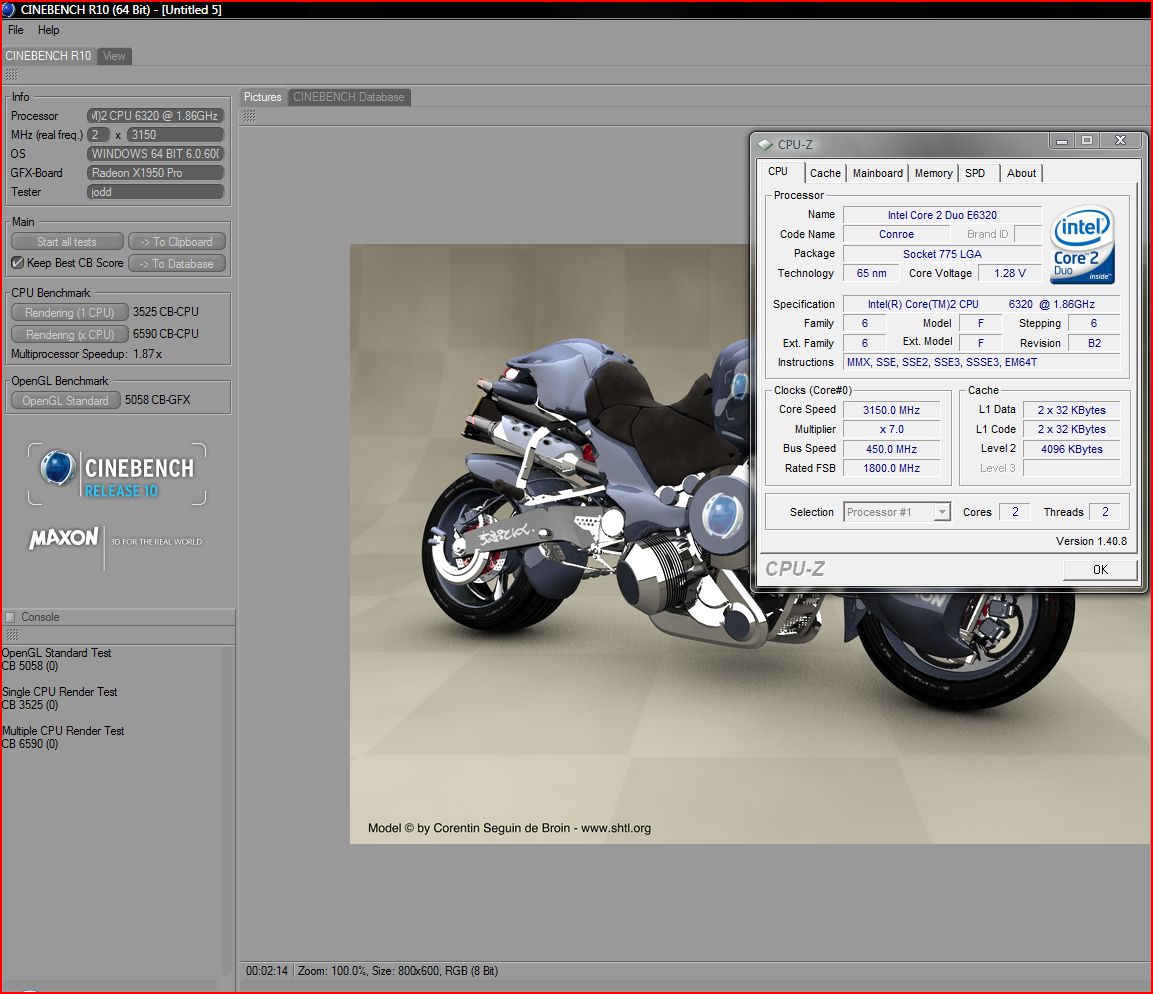
Task: Click the Technology value 65 nm
Action: (x=871, y=273)
